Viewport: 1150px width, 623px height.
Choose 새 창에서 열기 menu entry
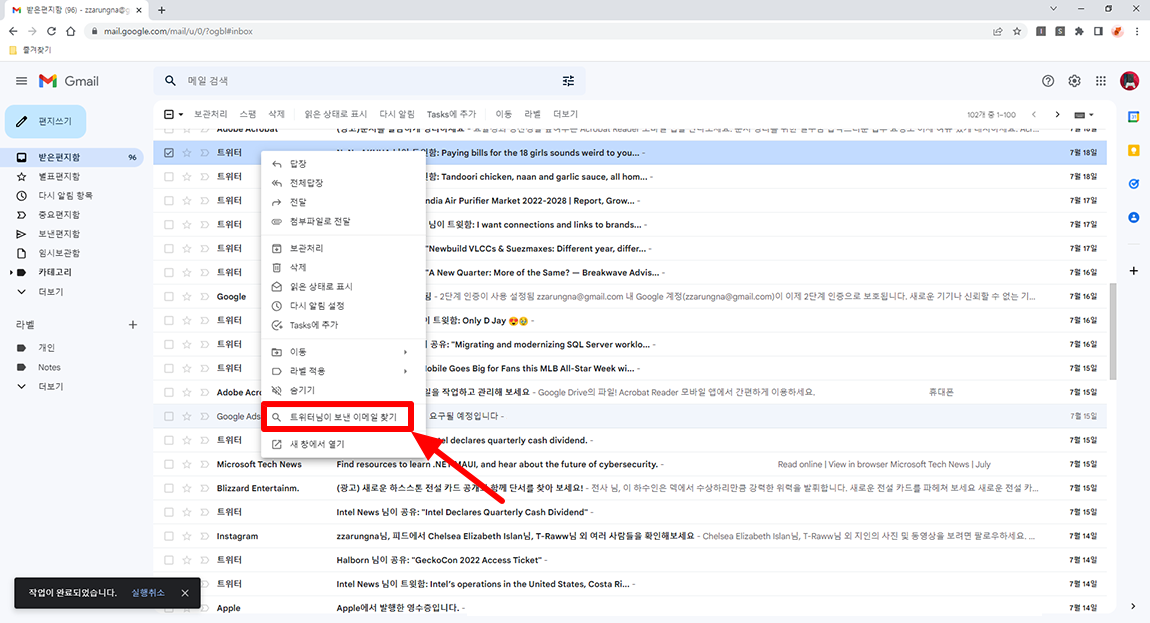click(x=343, y=444)
